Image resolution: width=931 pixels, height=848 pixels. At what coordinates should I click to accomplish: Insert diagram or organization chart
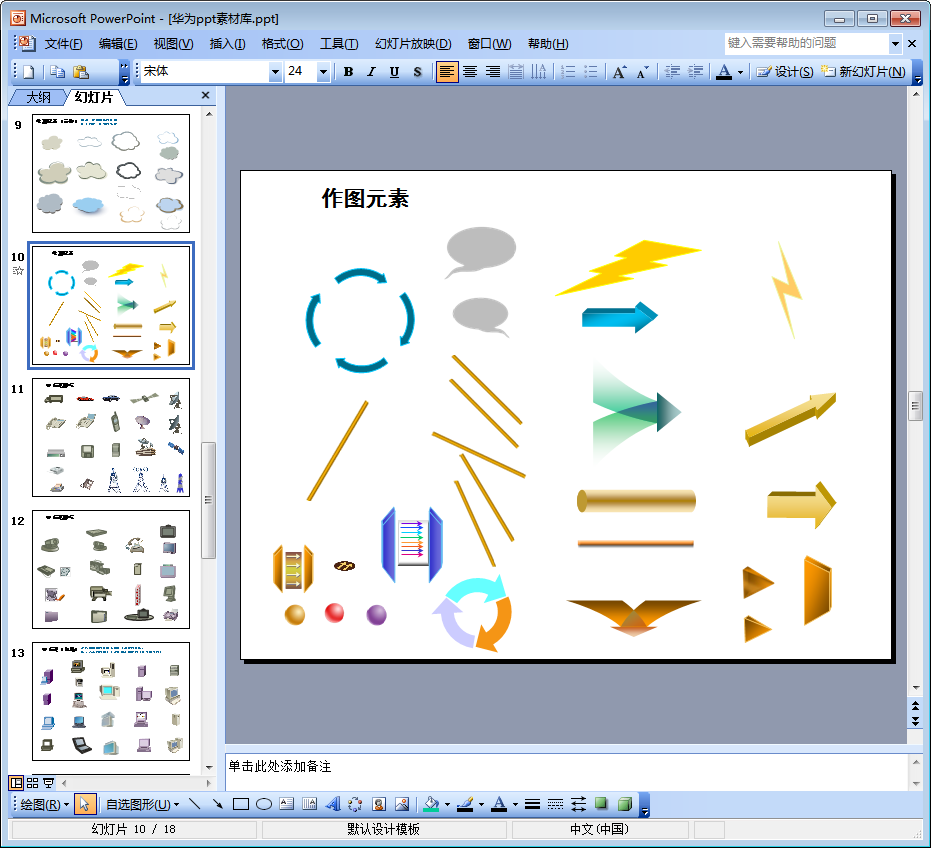coord(355,805)
